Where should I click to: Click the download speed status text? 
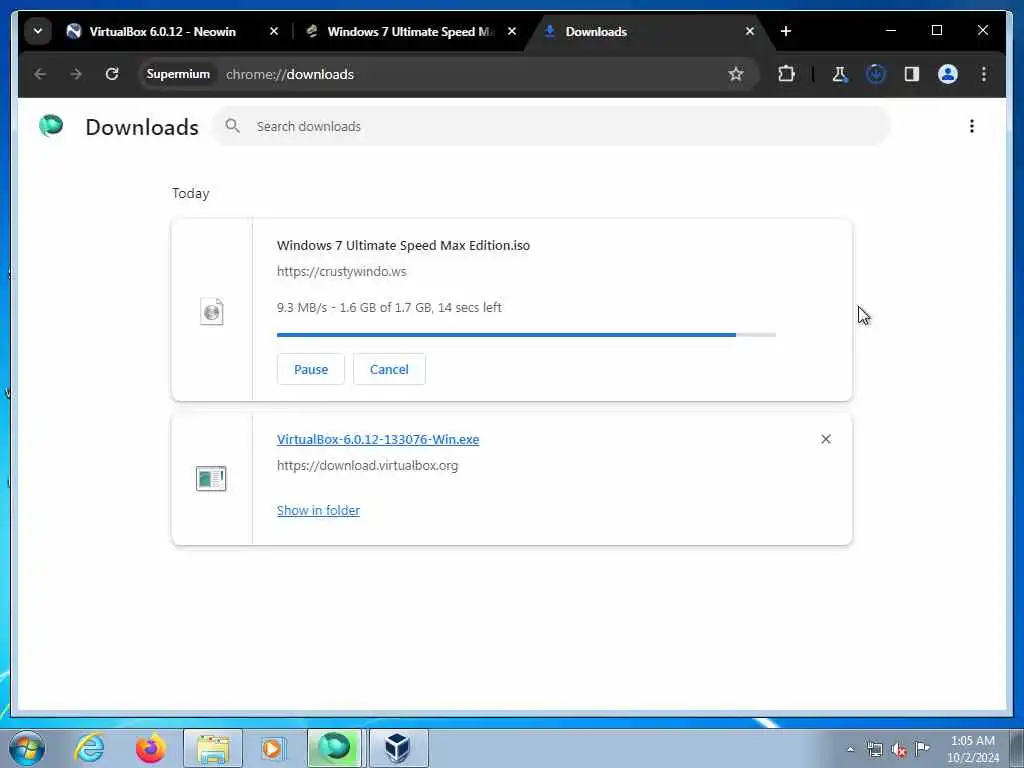coord(389,308)
